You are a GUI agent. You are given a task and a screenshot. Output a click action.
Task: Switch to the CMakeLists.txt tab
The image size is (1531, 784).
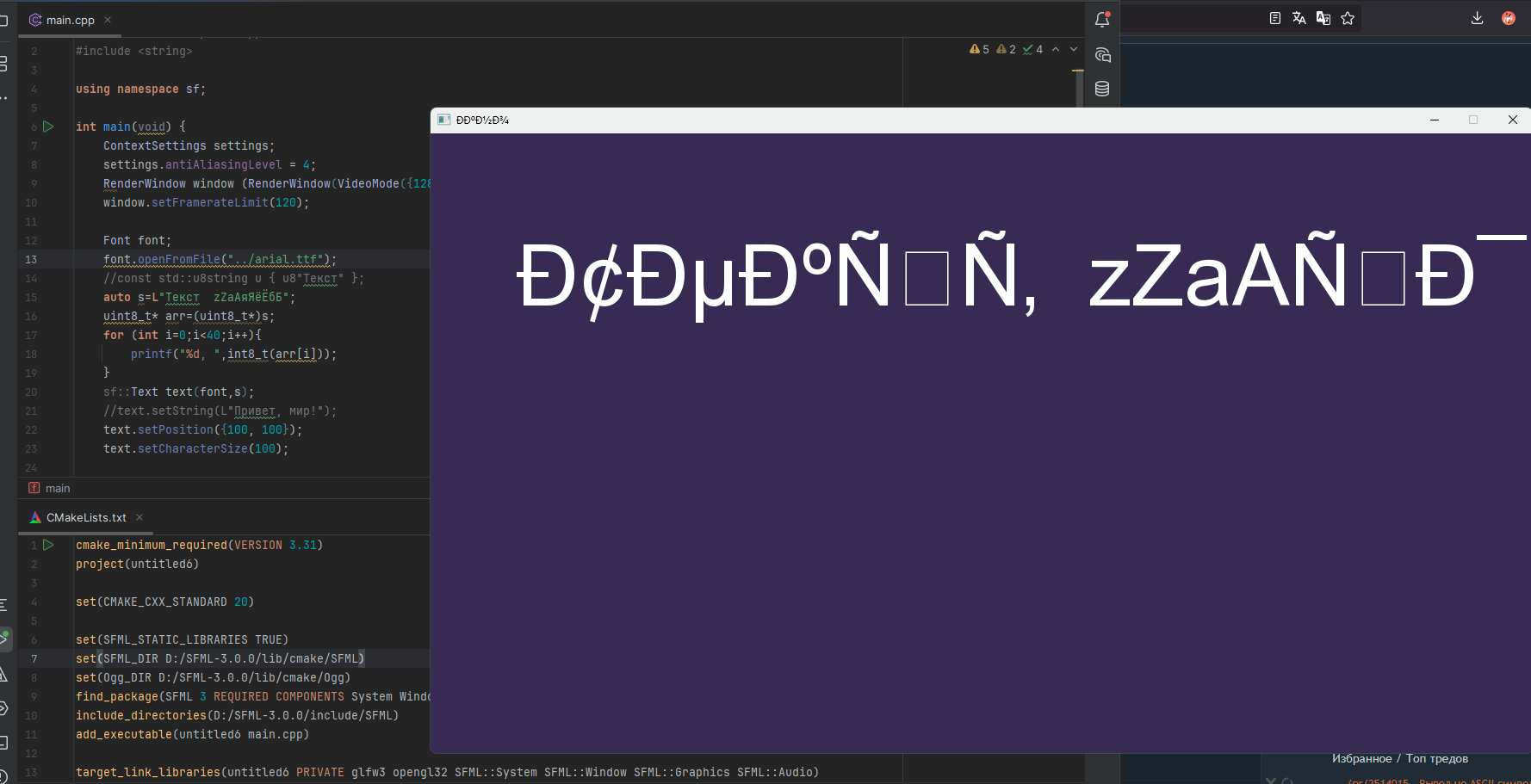coord(86,517)
